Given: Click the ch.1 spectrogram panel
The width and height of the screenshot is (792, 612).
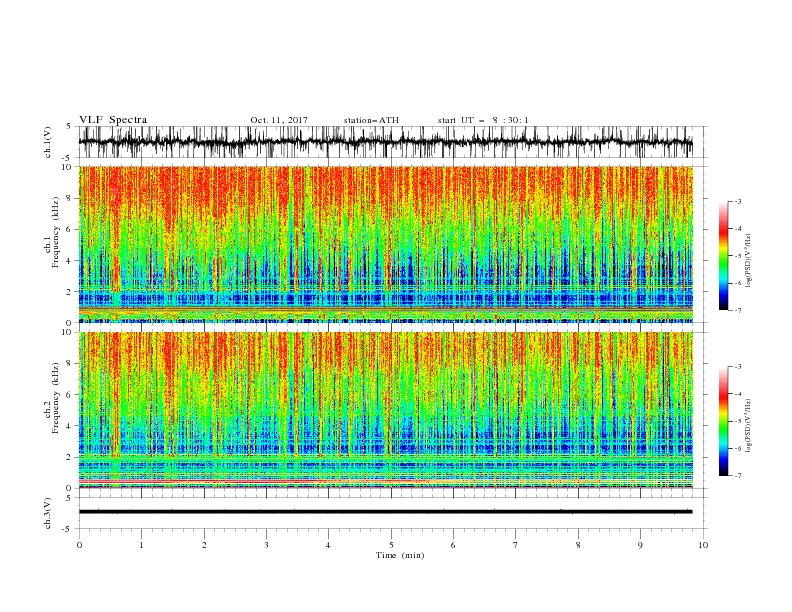Looking at the screenshot, I should click(x=385, y=244).
